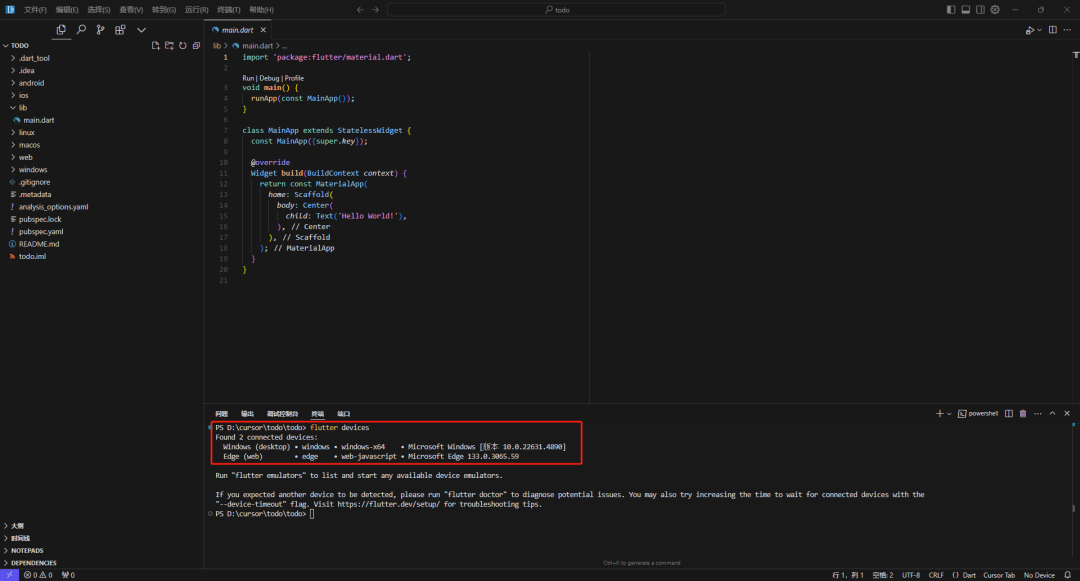Switch to the 问题 panel tab
This screenshot has height=581, width=1080.
point(221,413)
